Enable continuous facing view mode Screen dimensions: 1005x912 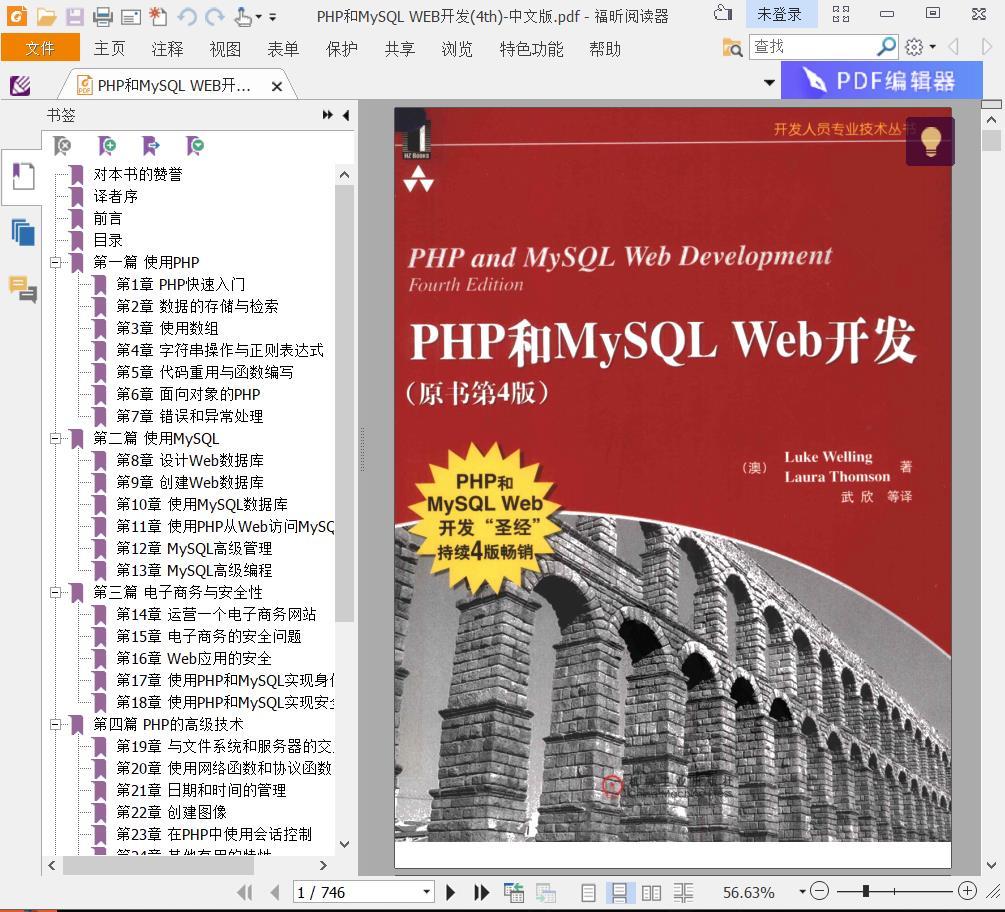(683, 893)
